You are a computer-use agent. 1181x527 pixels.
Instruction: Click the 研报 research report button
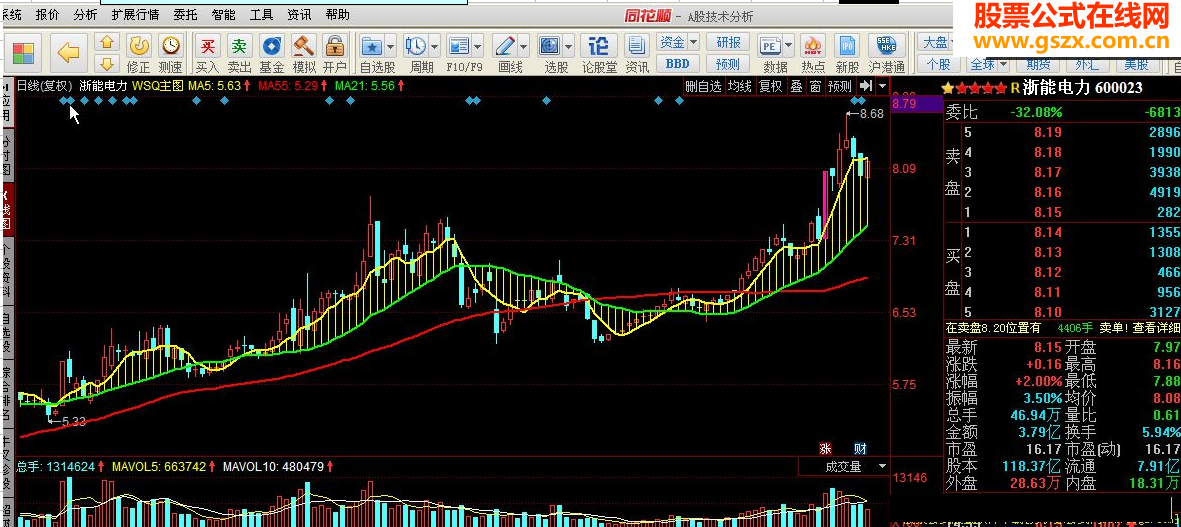728,41
